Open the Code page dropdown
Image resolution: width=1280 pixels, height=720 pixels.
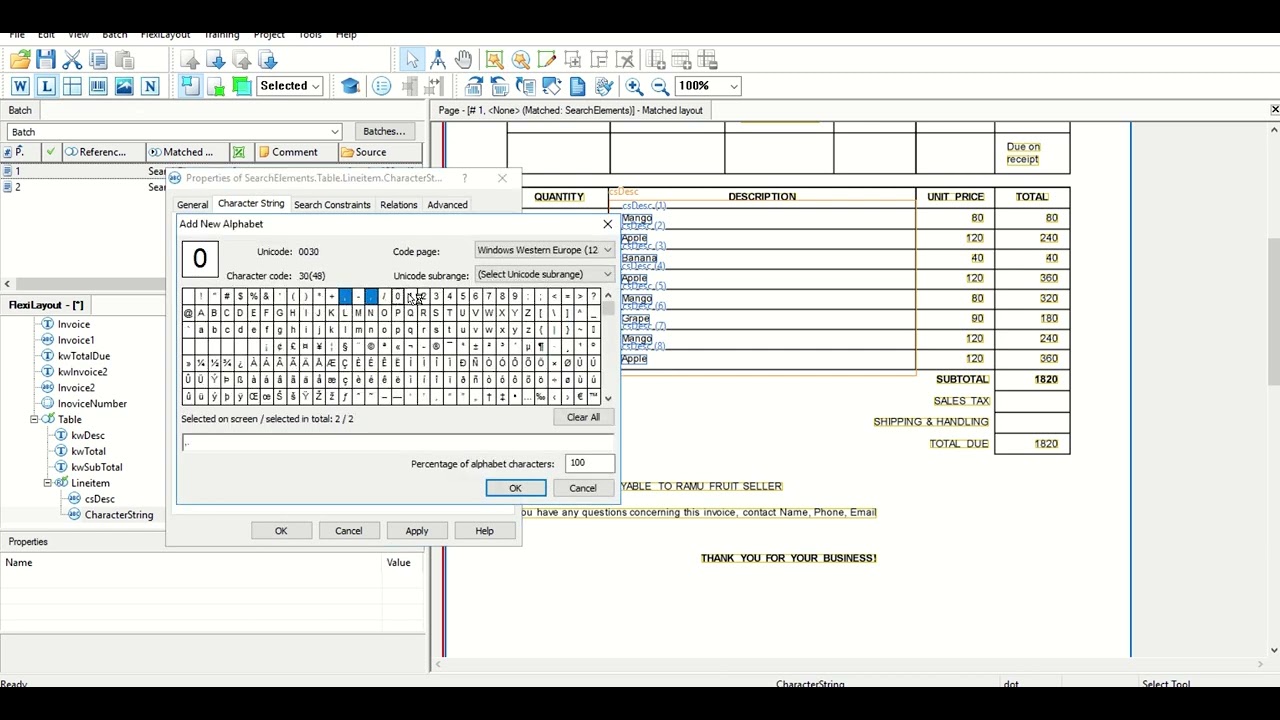point(544,250)
